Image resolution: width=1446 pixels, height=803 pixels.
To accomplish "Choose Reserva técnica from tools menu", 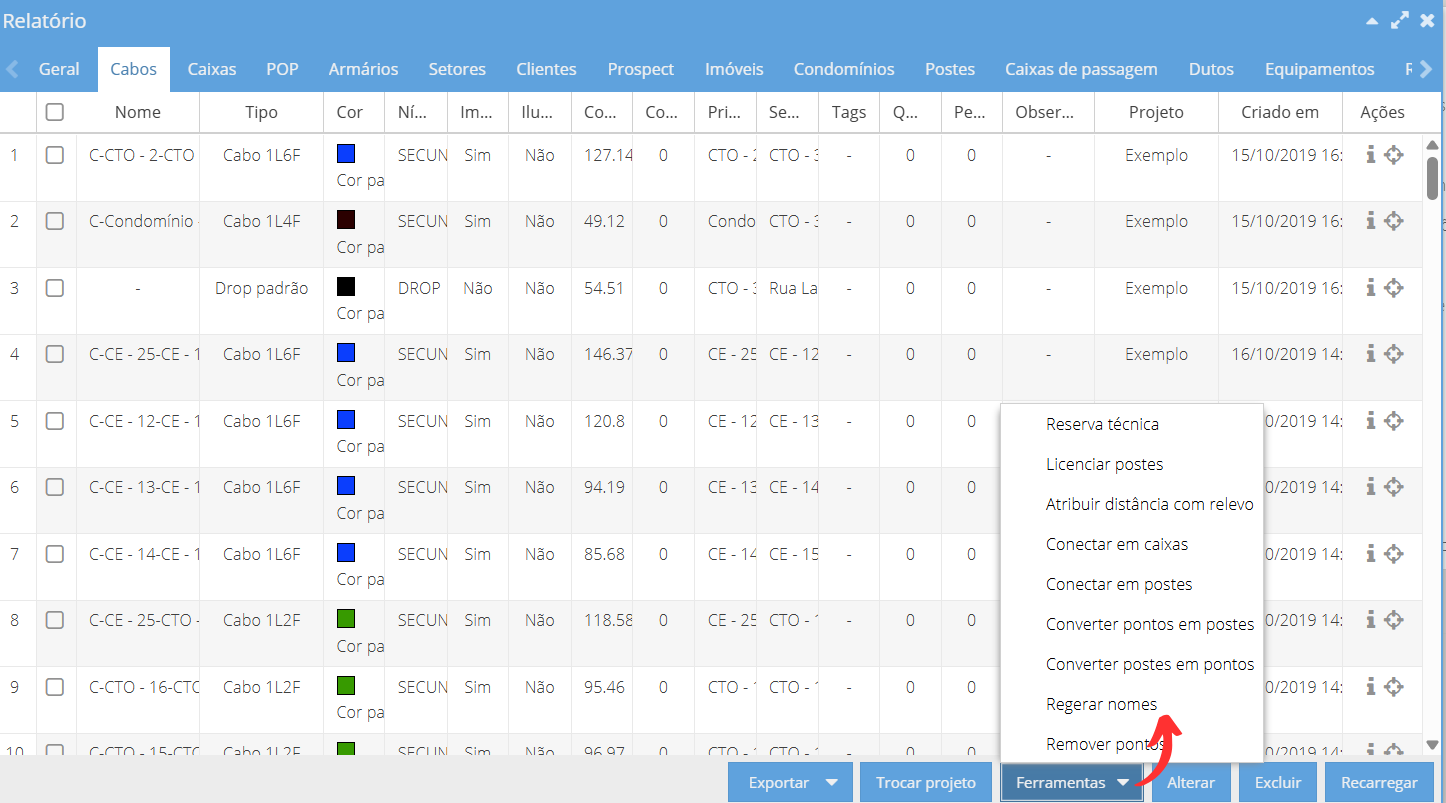I will (1132, 424).
